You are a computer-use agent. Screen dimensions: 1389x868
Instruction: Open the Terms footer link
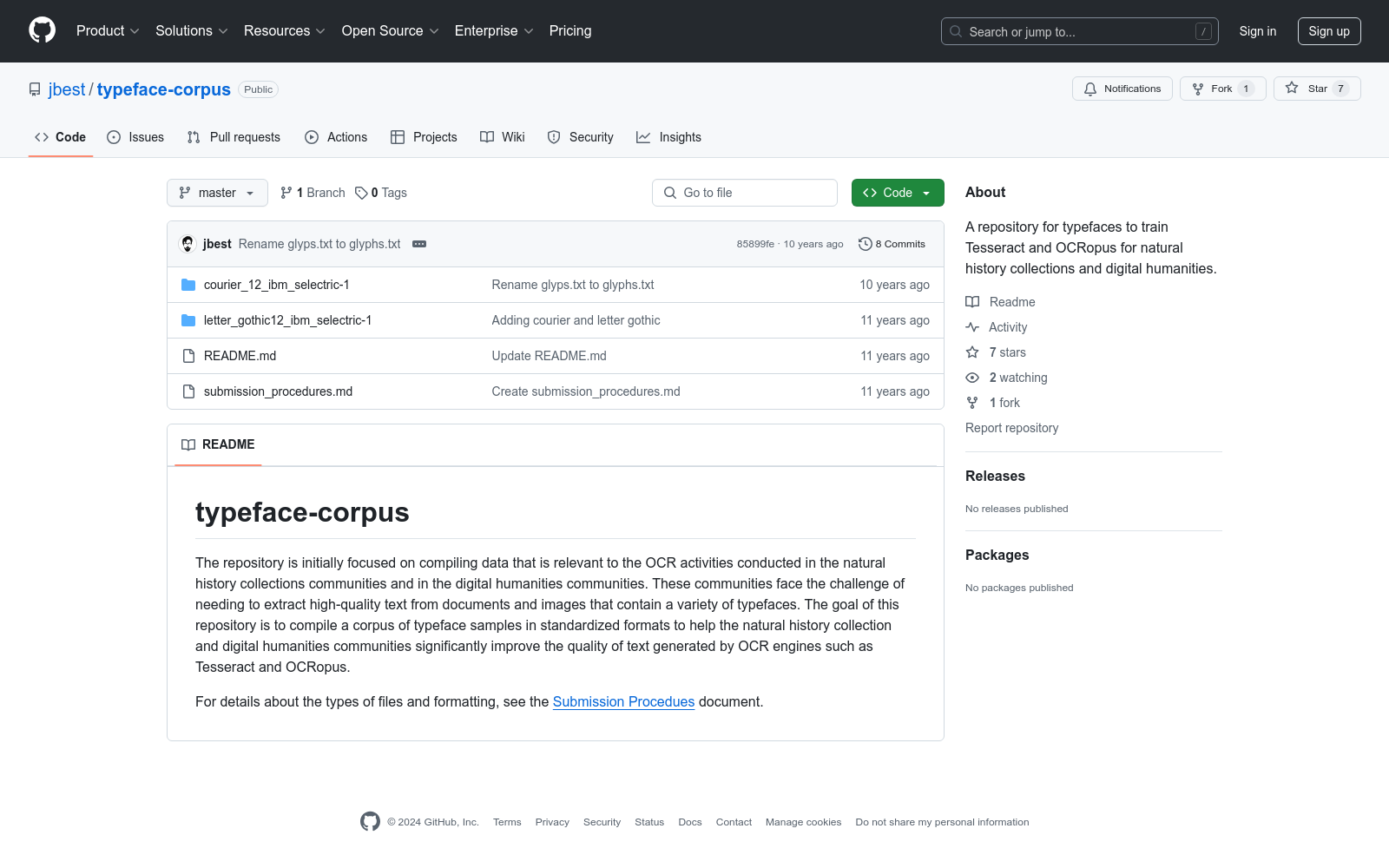pyautogui.click(x=507, y=822)
